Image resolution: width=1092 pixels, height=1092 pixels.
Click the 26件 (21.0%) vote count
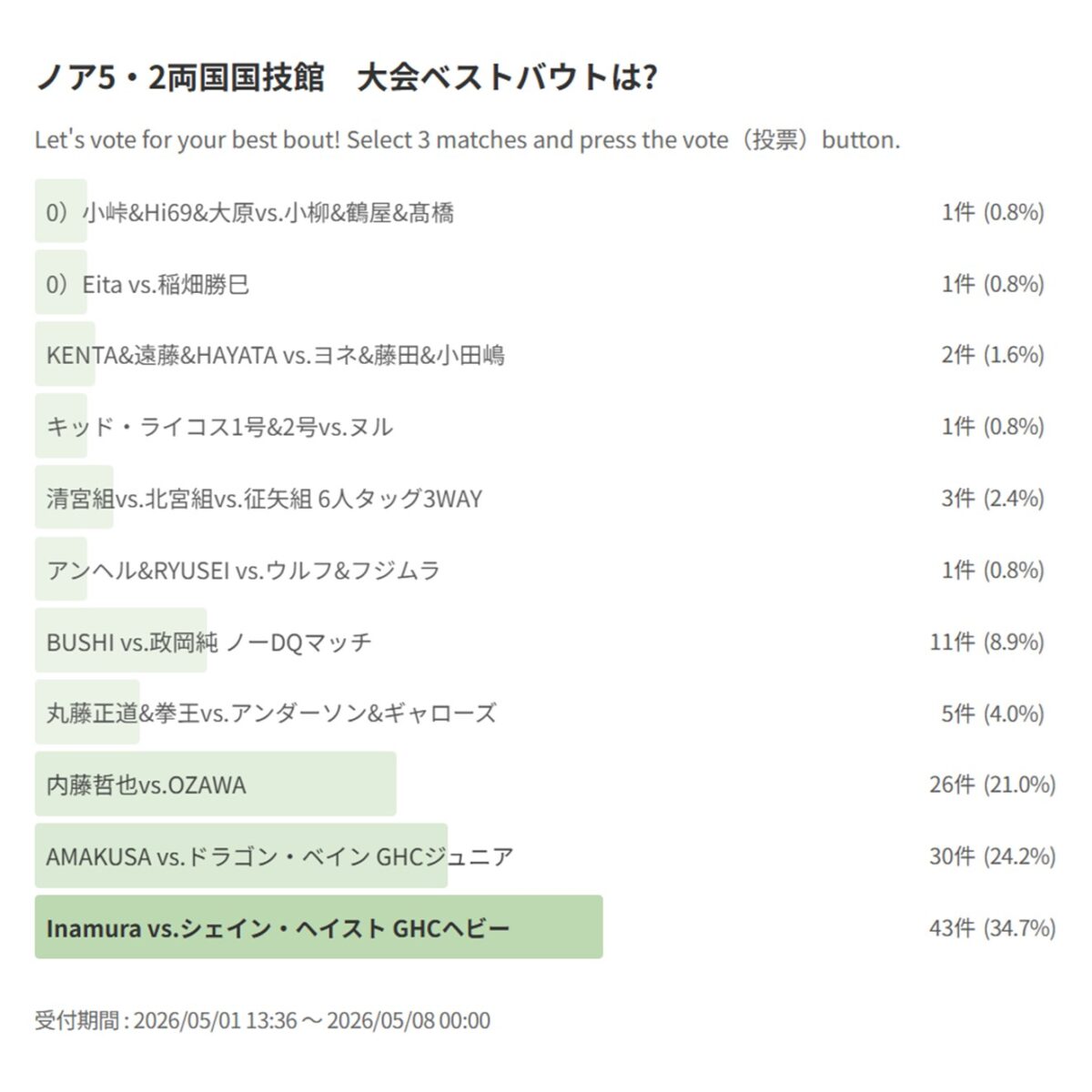click(993, 784)
